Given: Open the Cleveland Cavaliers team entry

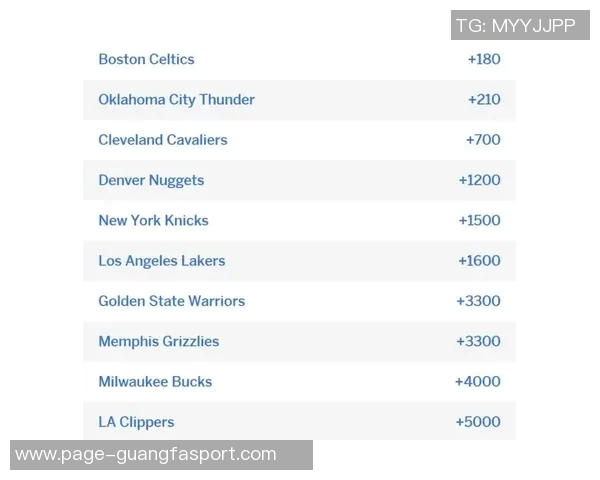Looking at the screenshot, I should coord(162,140).
